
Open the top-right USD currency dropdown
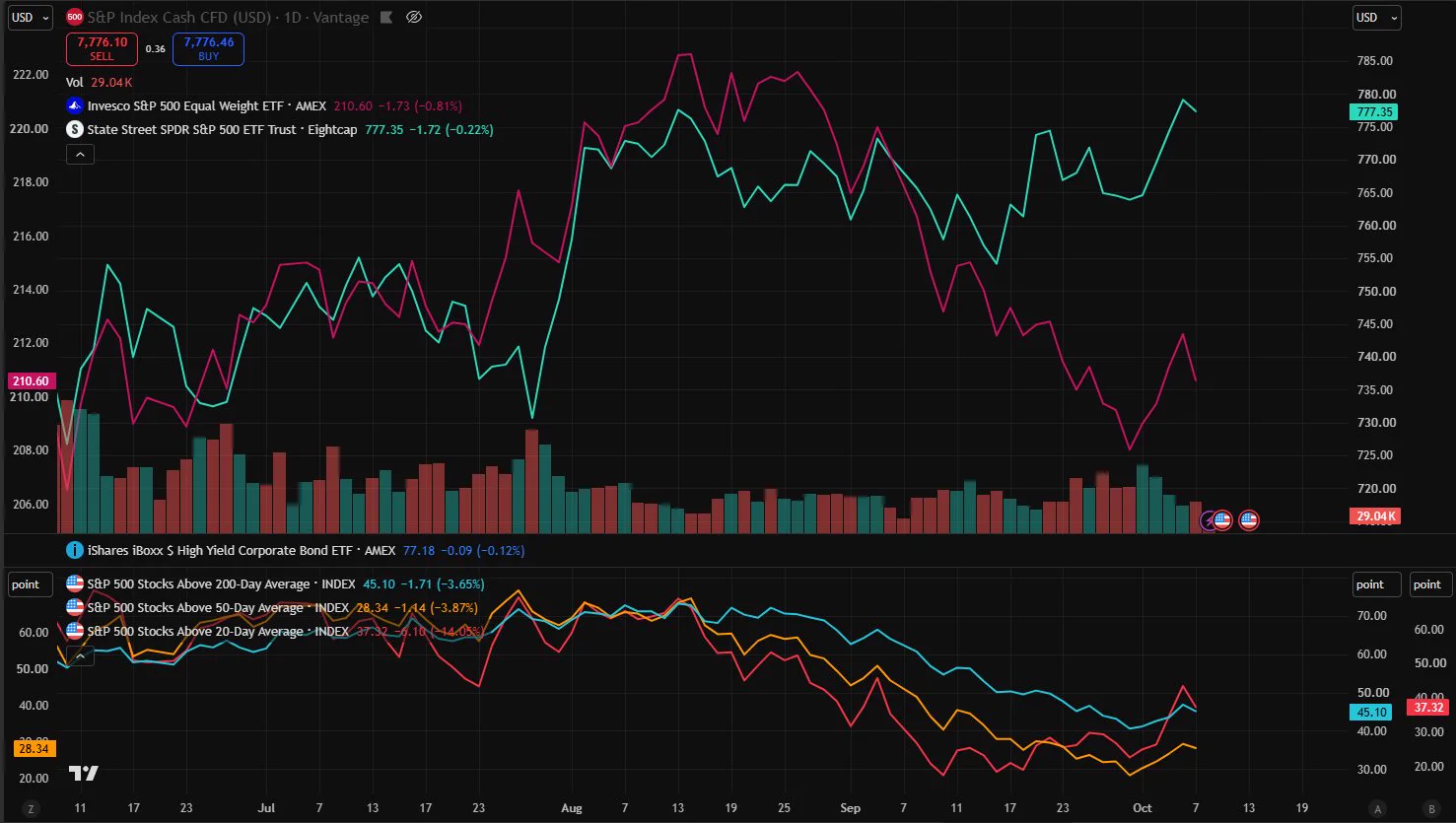point(1377,18)
